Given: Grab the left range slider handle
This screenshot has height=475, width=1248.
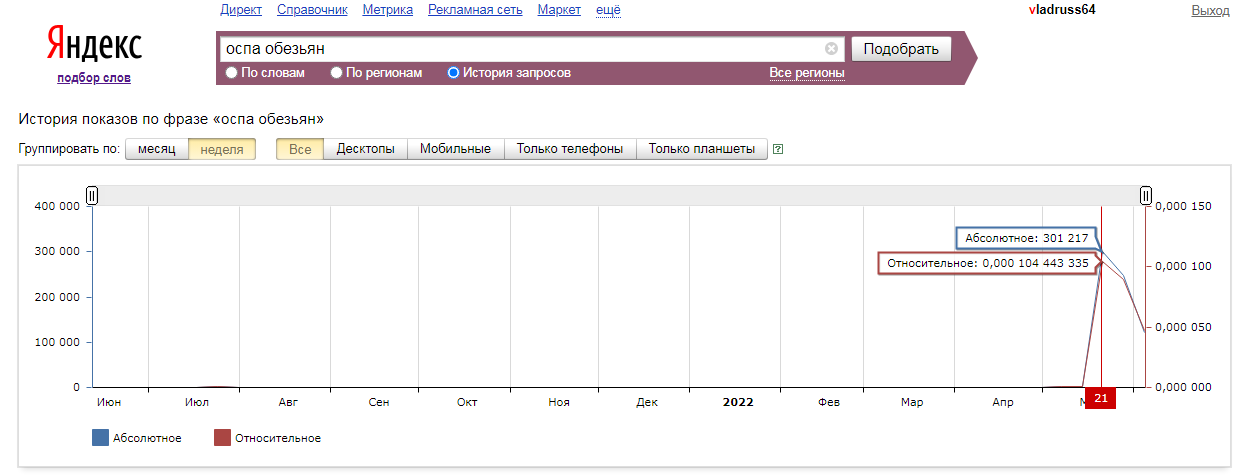Looking at the screenshot, I should pyautogui.click(x=92, y=196).
